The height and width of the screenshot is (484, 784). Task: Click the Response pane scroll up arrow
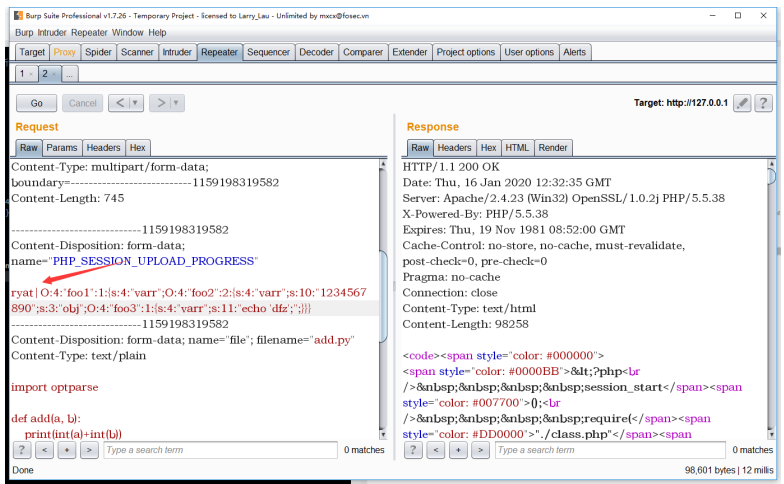tap(772, 164)
